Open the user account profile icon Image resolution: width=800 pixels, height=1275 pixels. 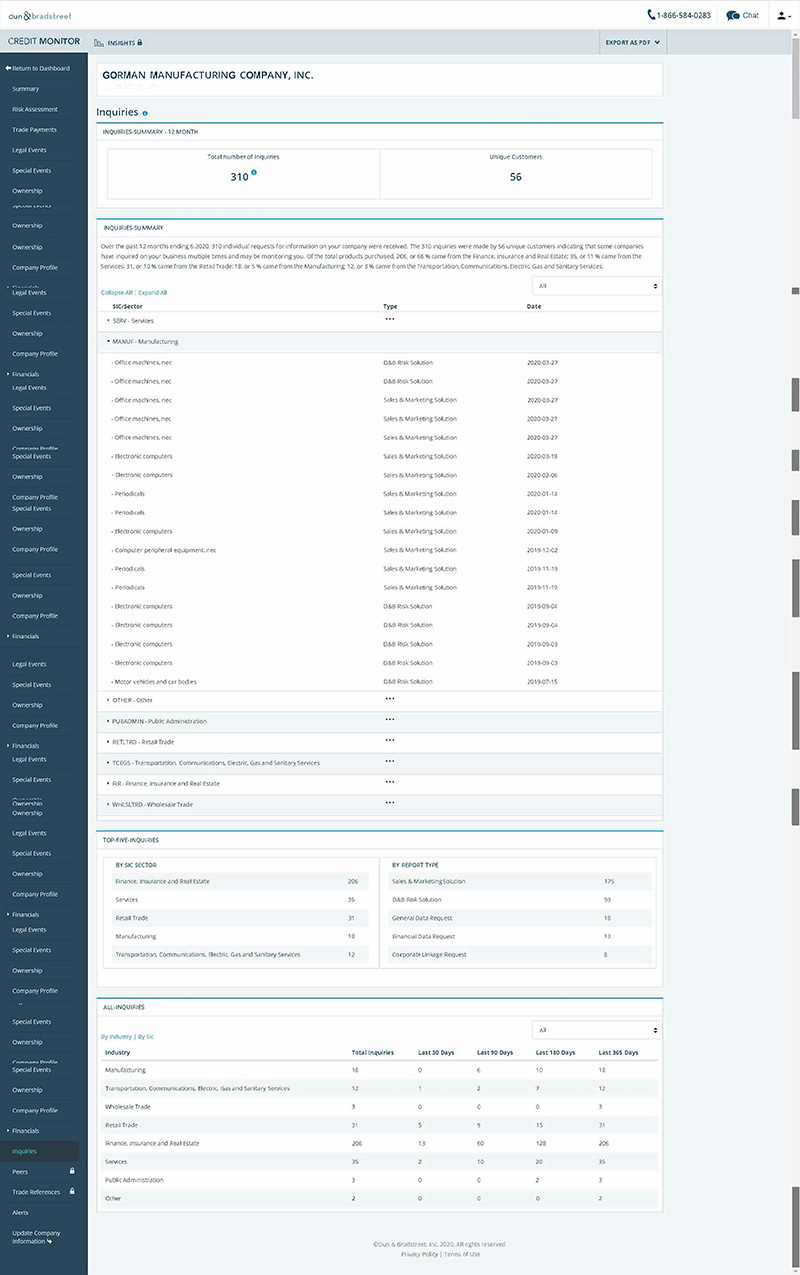[x=781, y=15]
